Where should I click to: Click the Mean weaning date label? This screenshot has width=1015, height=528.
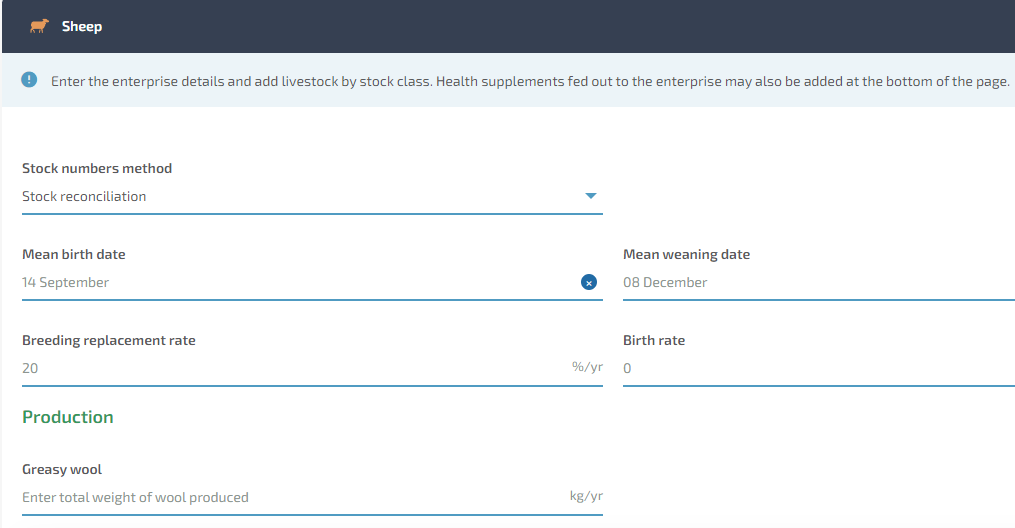[x=686, y=254]
